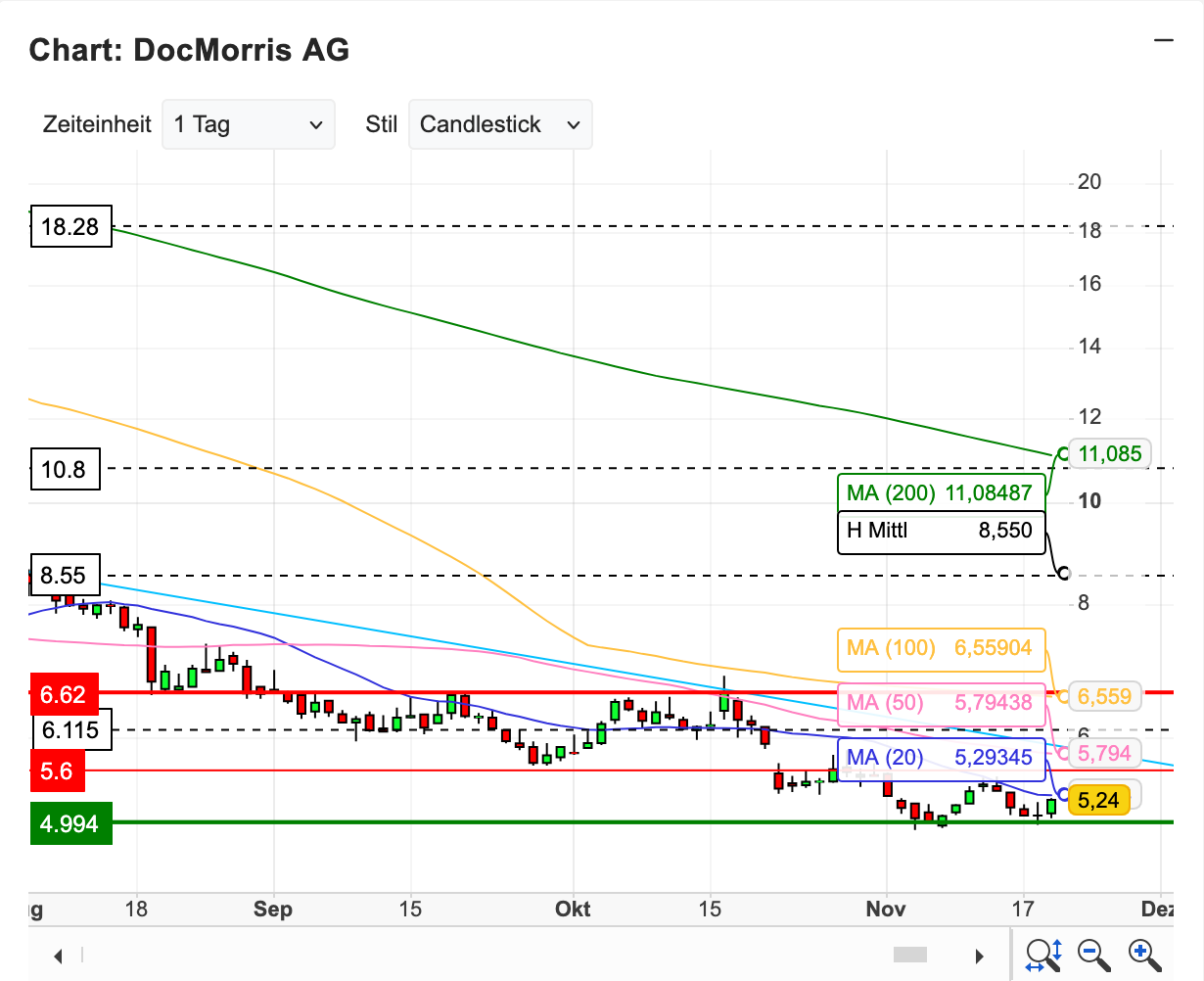The height and width of the screenshot is (981, 1204).
Task: Open the Zeiteinheit '1 Tag' dropdown
Action: coord(249,124)
